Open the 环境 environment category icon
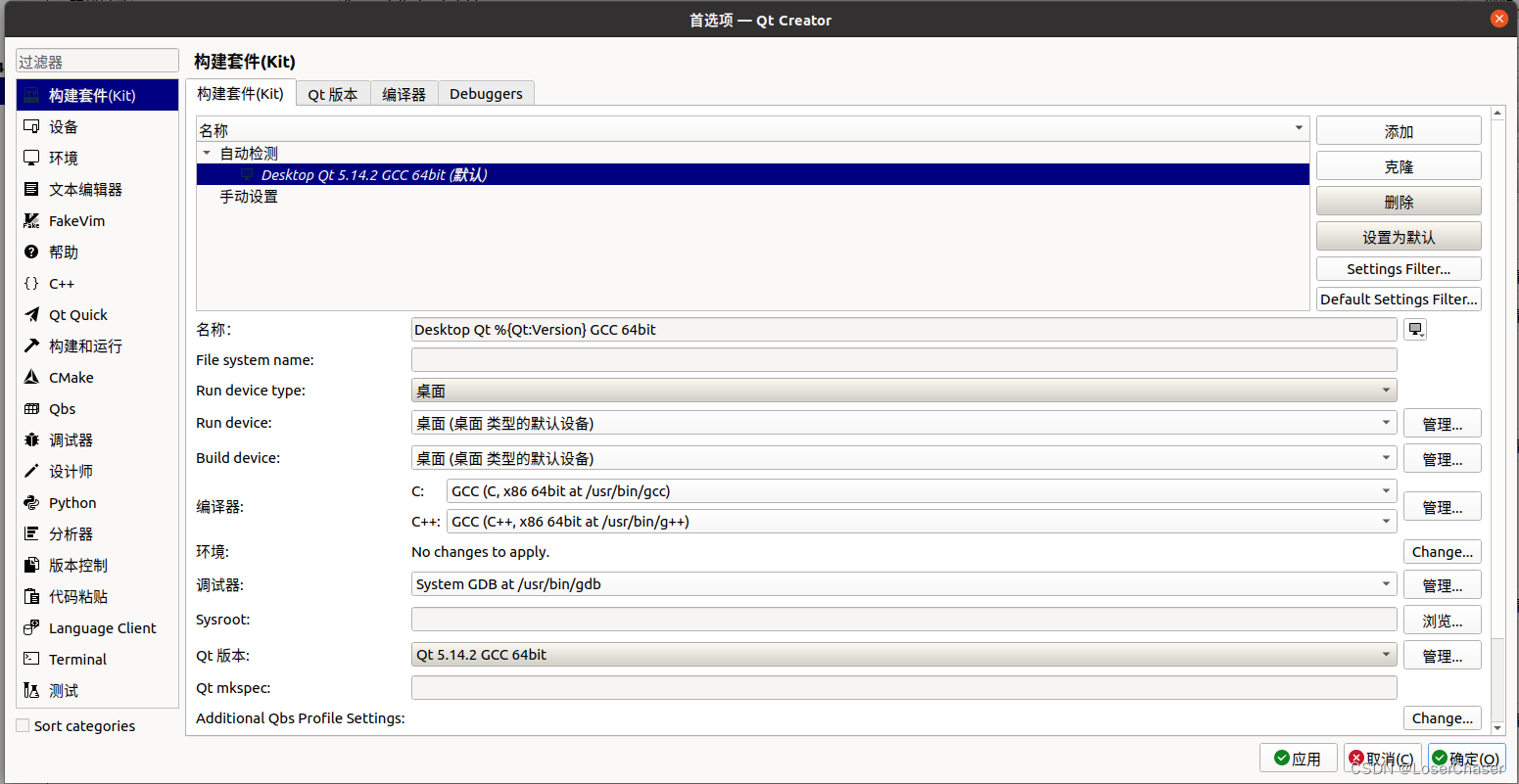 tap(31, 158)
